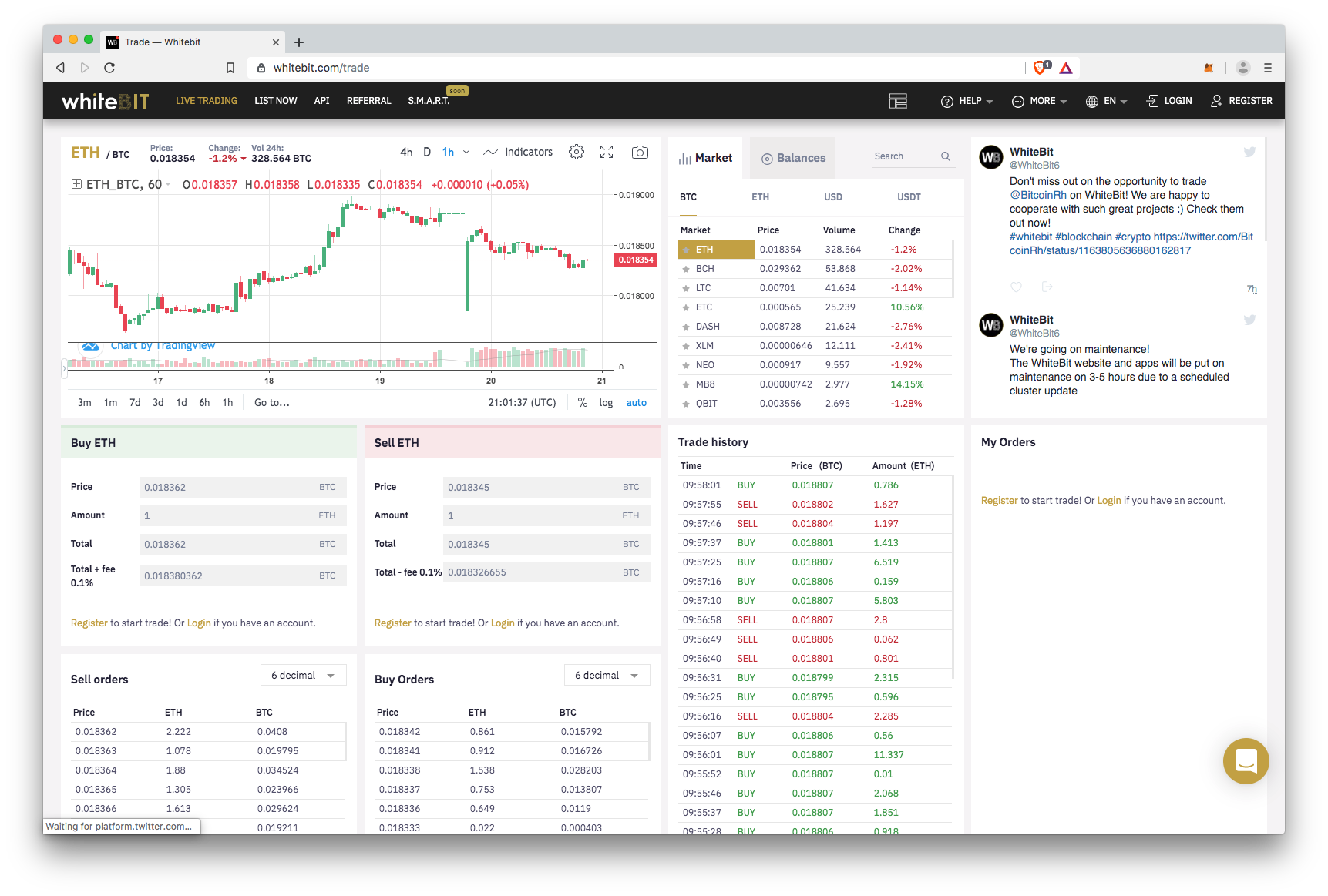The height and width of the screenshot is (896, 1328).
Task: Open chart settings gear icon
Action: 577,152
